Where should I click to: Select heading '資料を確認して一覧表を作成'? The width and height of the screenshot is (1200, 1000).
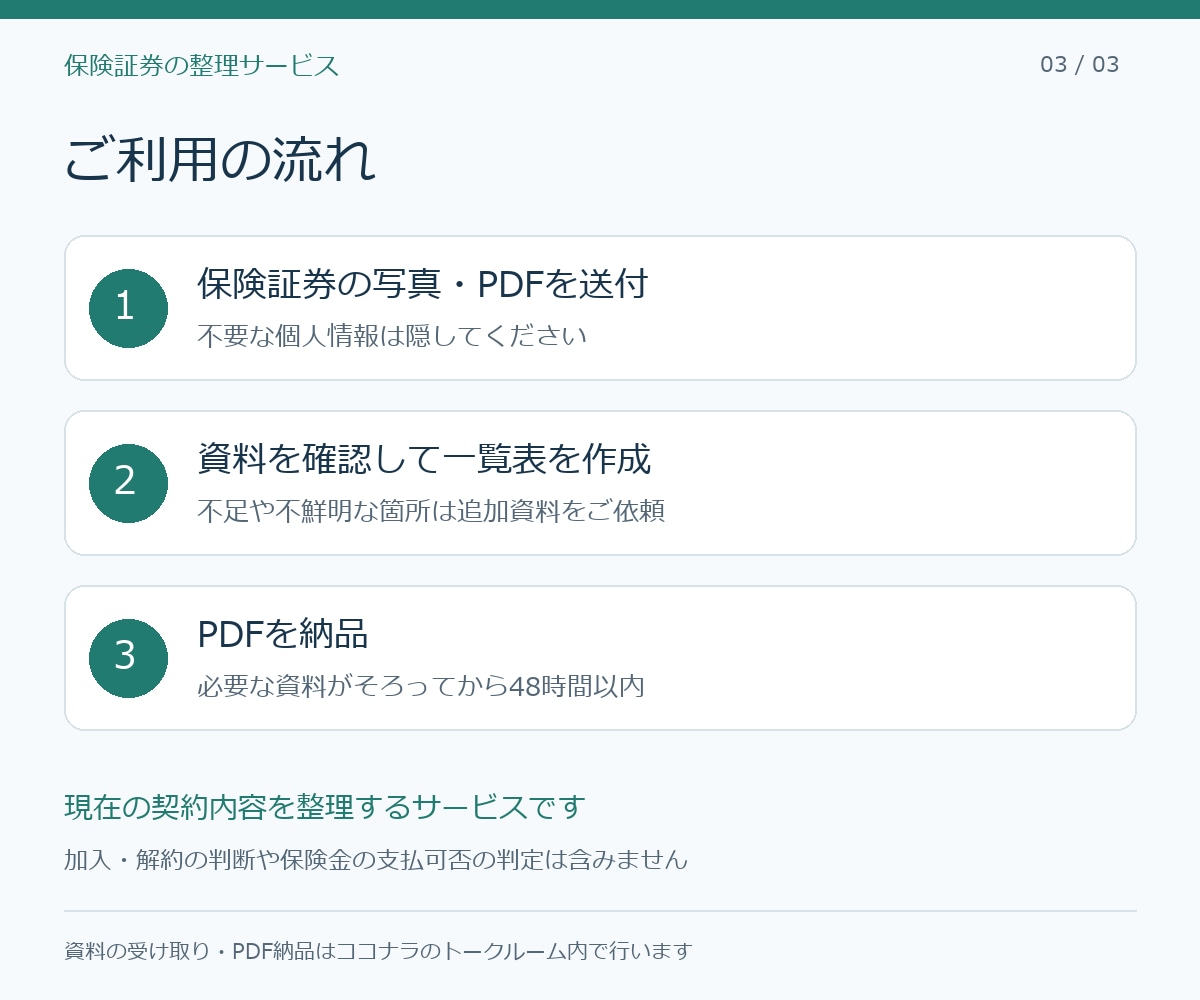click(x=424, y=459)
